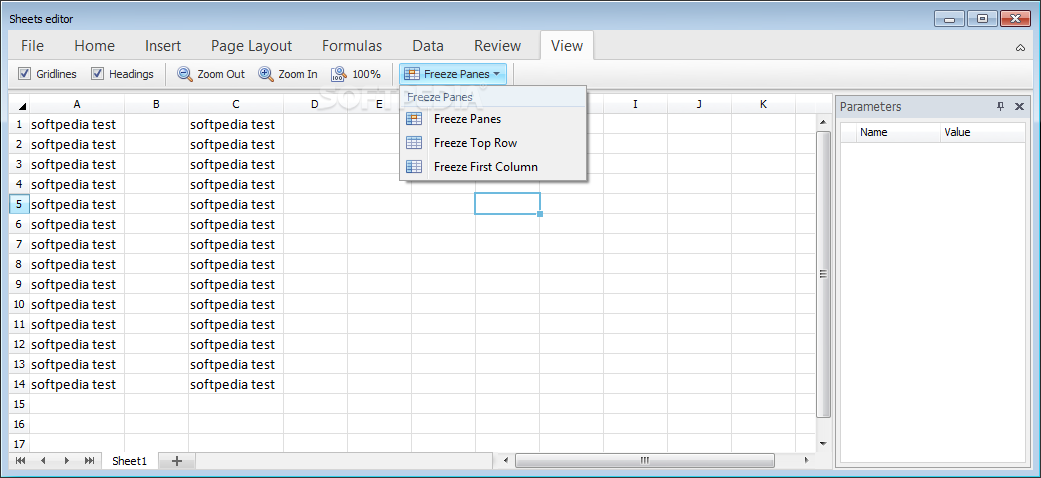Reset zoom to 100%
1041x478 pixels.
coord(356,74)
